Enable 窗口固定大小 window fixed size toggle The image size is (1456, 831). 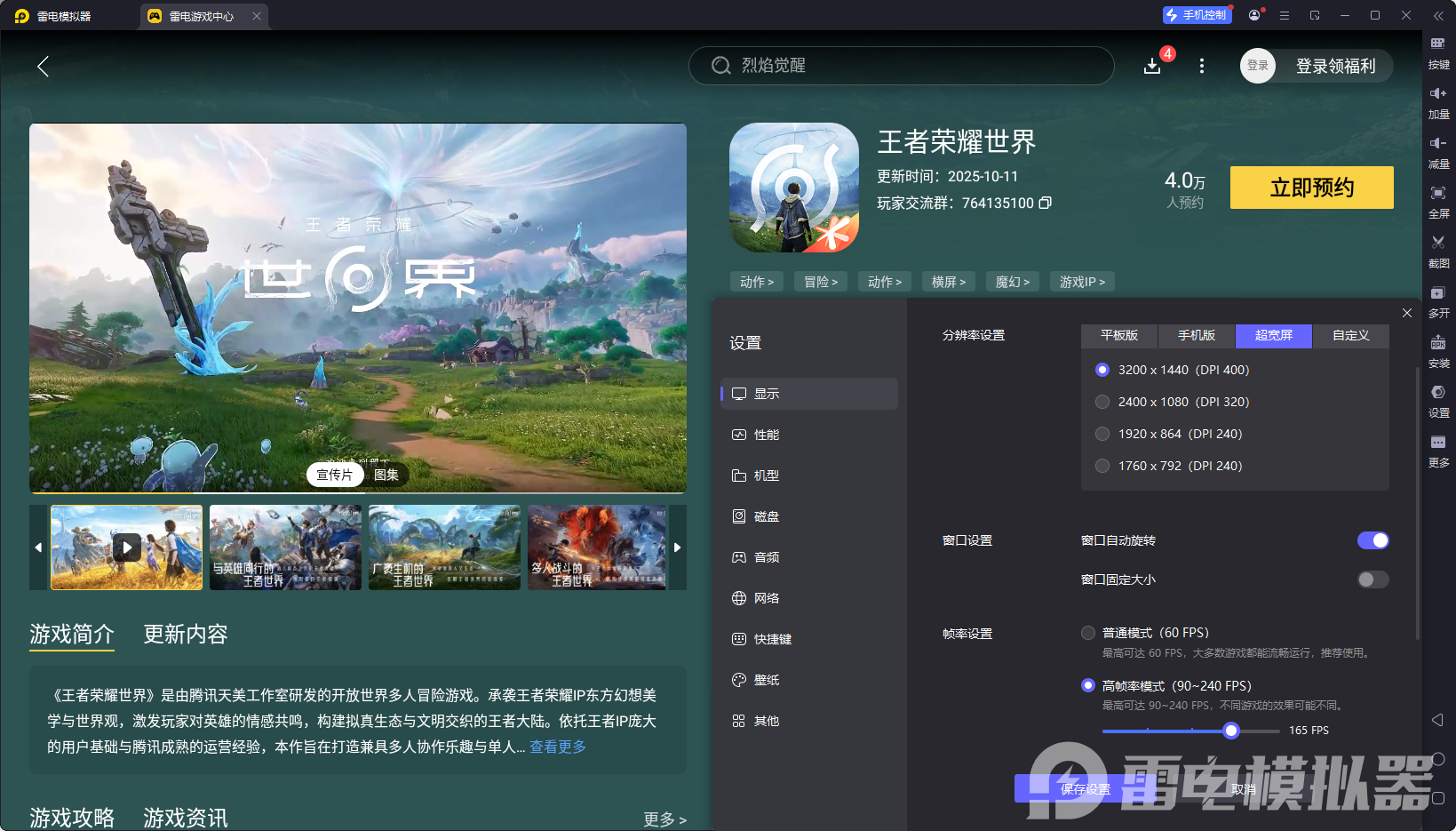point(1372,579)
